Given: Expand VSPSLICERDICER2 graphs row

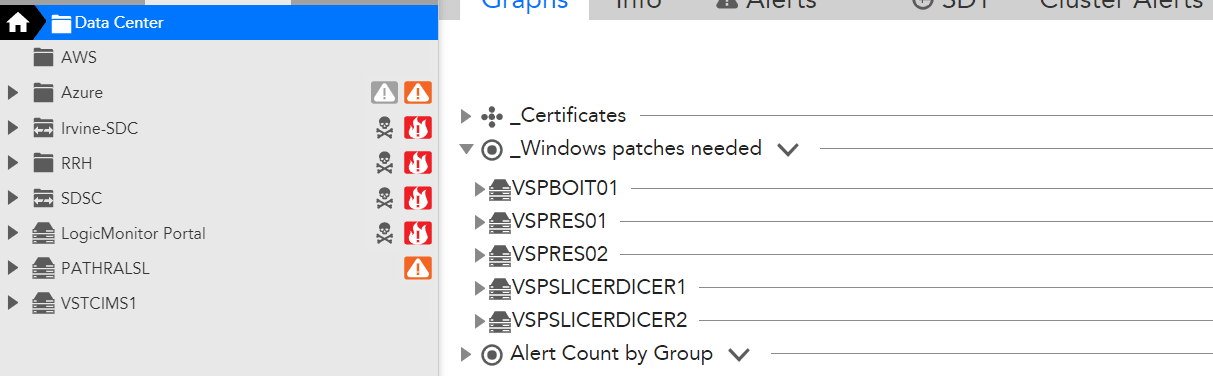Looking at the screenshot, I should point(480,320).
